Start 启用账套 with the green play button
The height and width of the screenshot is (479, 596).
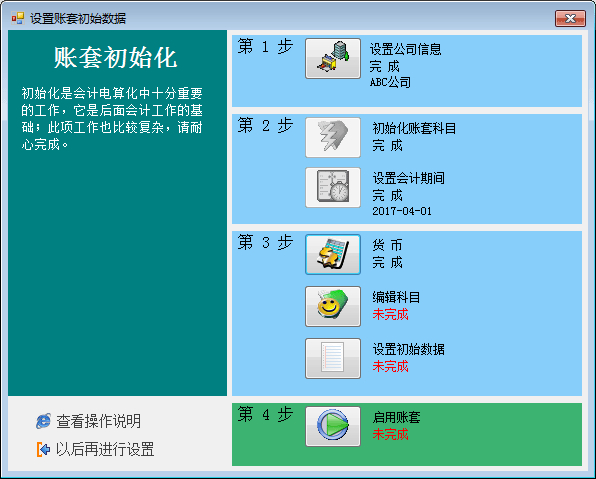(x=333, y=426)
